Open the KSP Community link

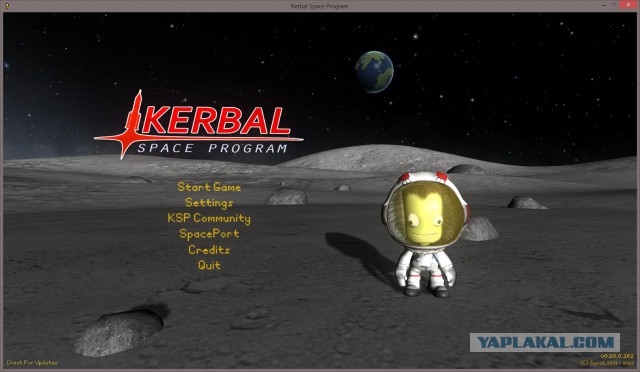point(209,218)
